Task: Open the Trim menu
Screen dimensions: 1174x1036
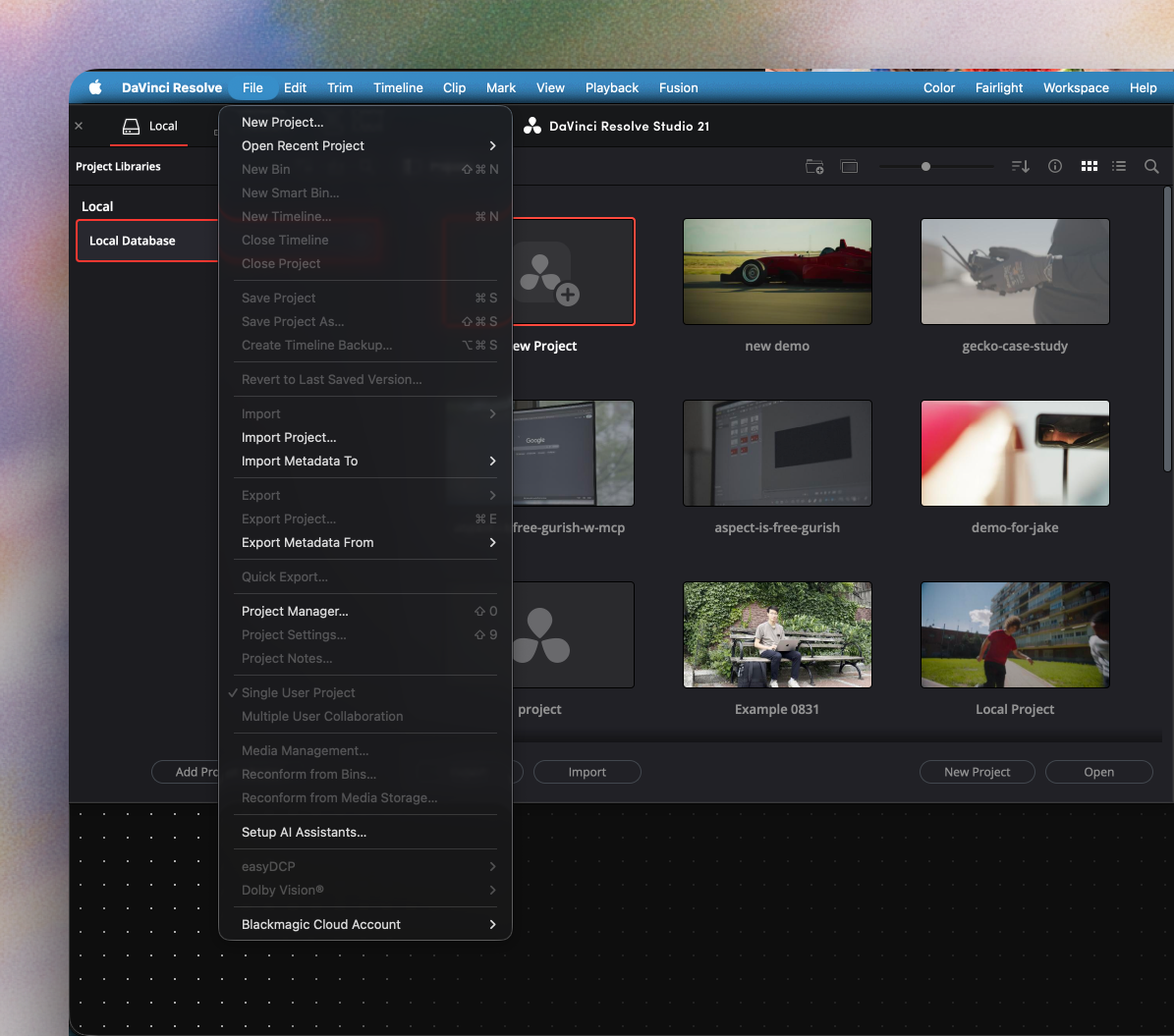Action: point(340,87)
